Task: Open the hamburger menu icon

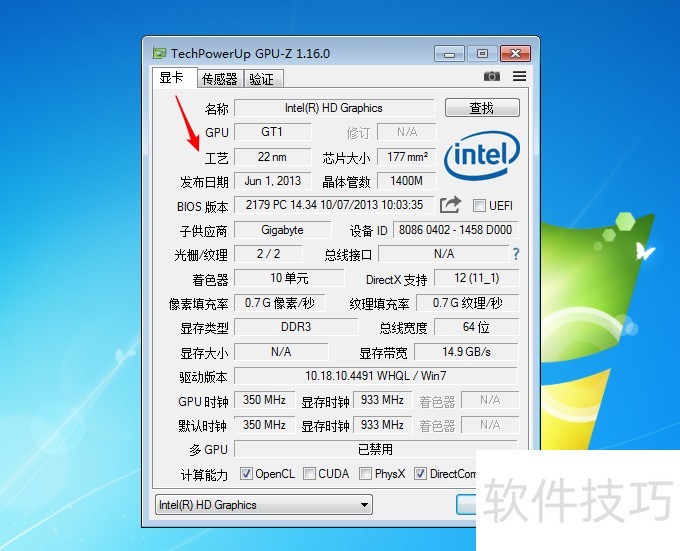Action: click(520, 76)
